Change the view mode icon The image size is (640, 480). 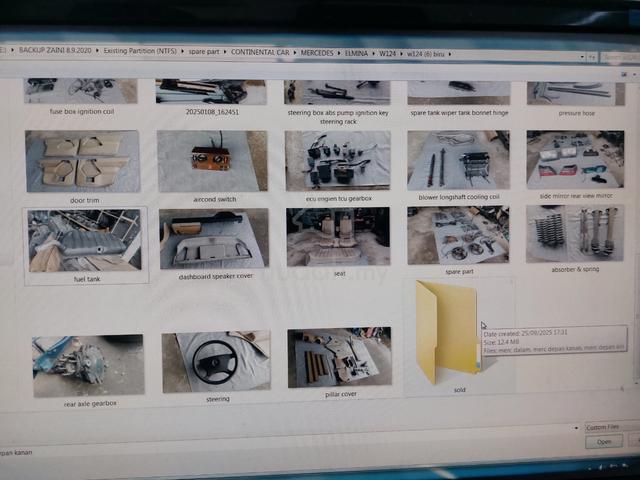point(624,75)
